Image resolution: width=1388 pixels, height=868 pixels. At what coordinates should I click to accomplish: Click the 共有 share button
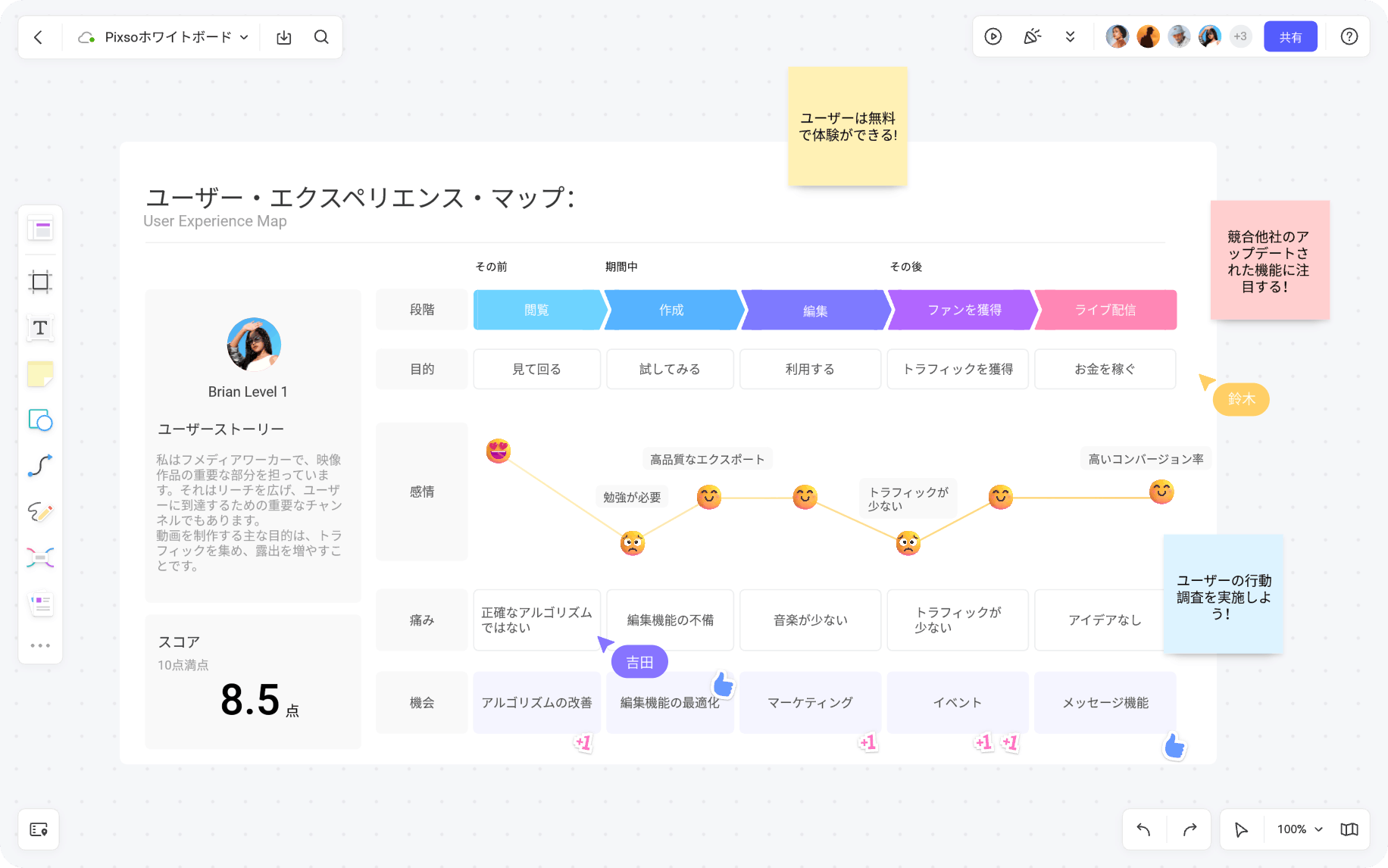tap(1290, 36)
